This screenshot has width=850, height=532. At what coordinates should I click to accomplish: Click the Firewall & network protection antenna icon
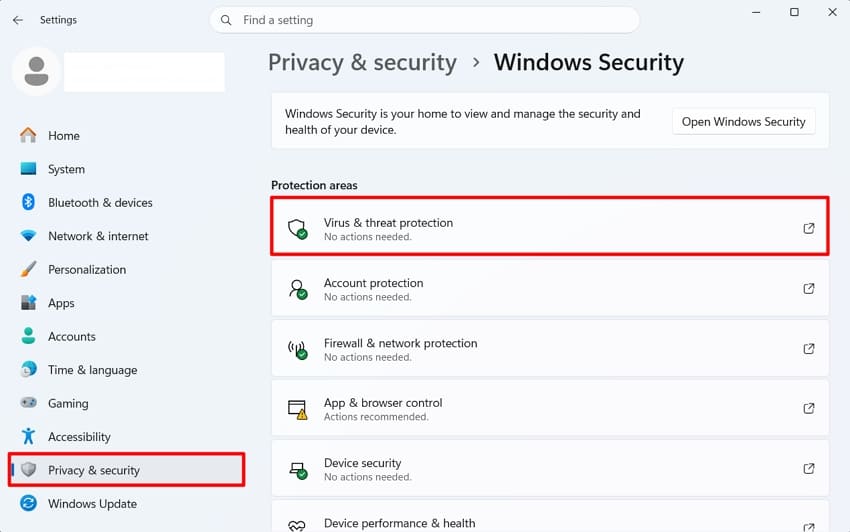[298, 349]
